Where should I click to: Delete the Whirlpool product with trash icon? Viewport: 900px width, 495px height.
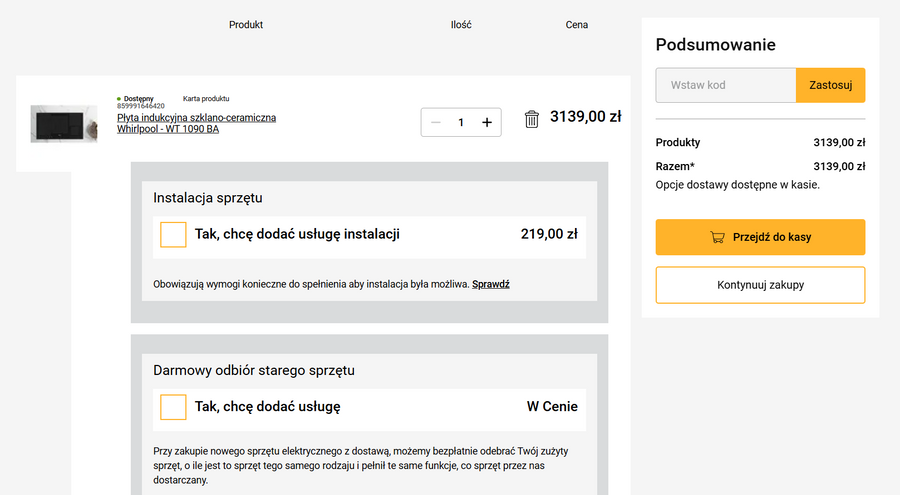point(532,120)
